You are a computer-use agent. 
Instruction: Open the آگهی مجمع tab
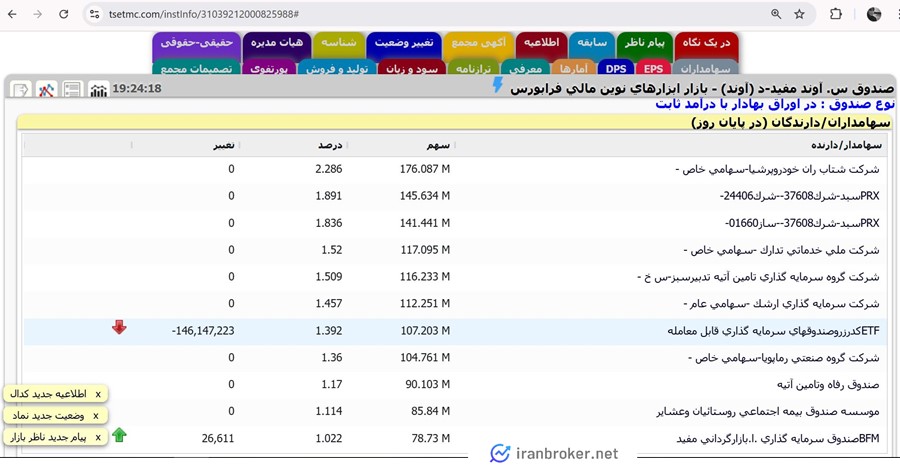click(479, 45)
